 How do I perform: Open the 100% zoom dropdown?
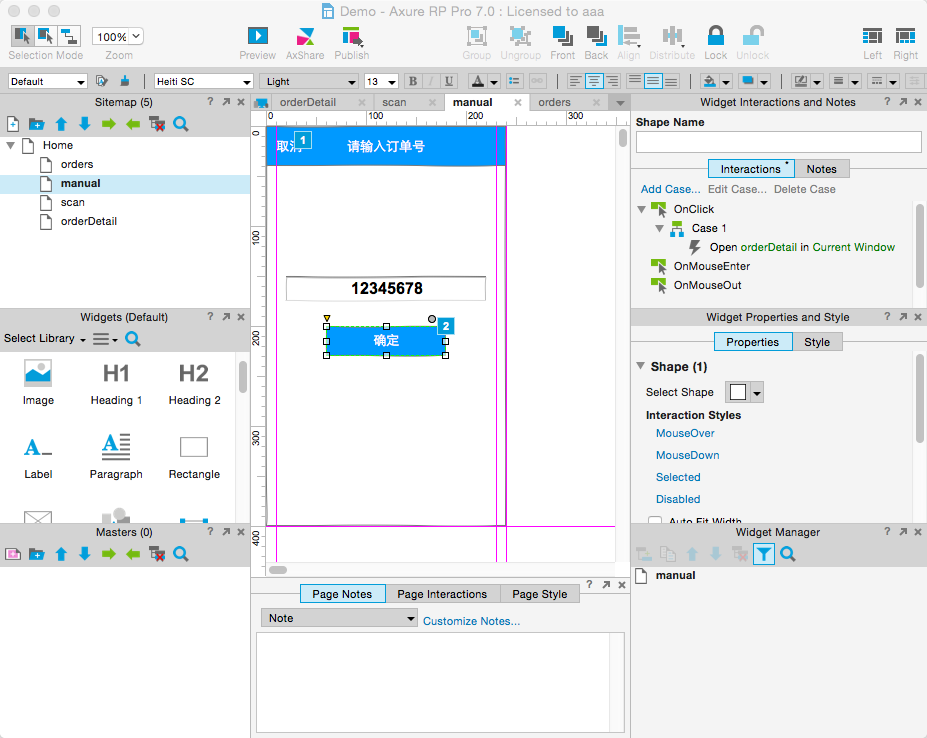[118, 37]
